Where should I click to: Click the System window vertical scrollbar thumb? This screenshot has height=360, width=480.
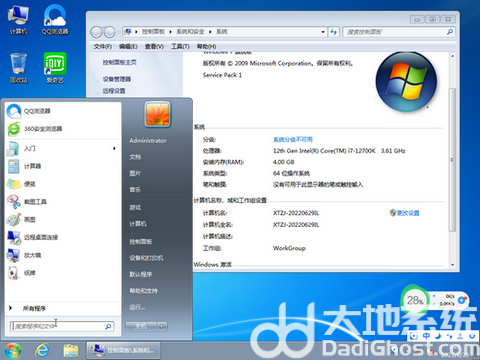click(452, 160)
